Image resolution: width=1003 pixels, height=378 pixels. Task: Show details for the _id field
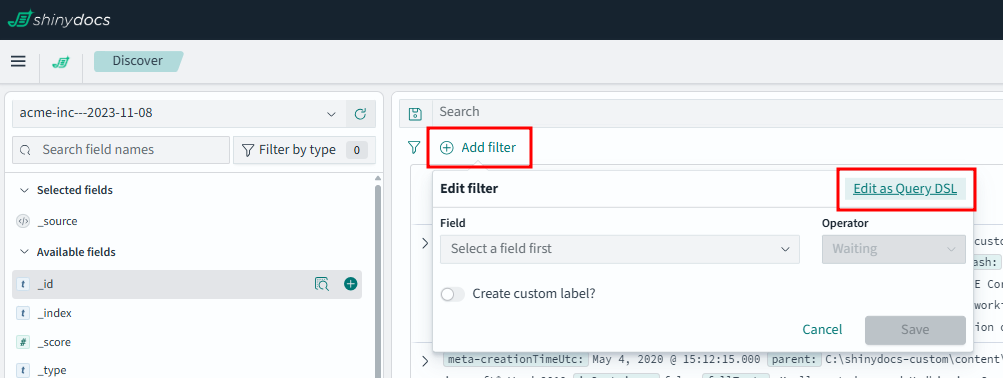point(322,284)
